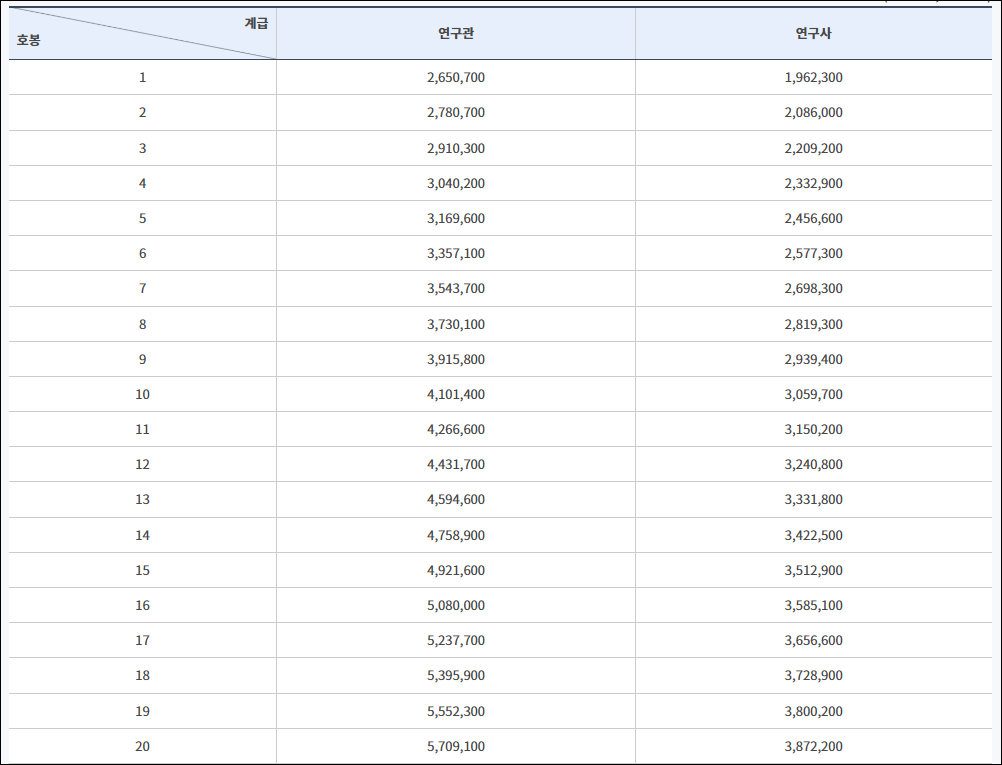This screenshot has width=1002, height=765.
Task: Select the cell with 2,910,300
Action: coord(456,148)
